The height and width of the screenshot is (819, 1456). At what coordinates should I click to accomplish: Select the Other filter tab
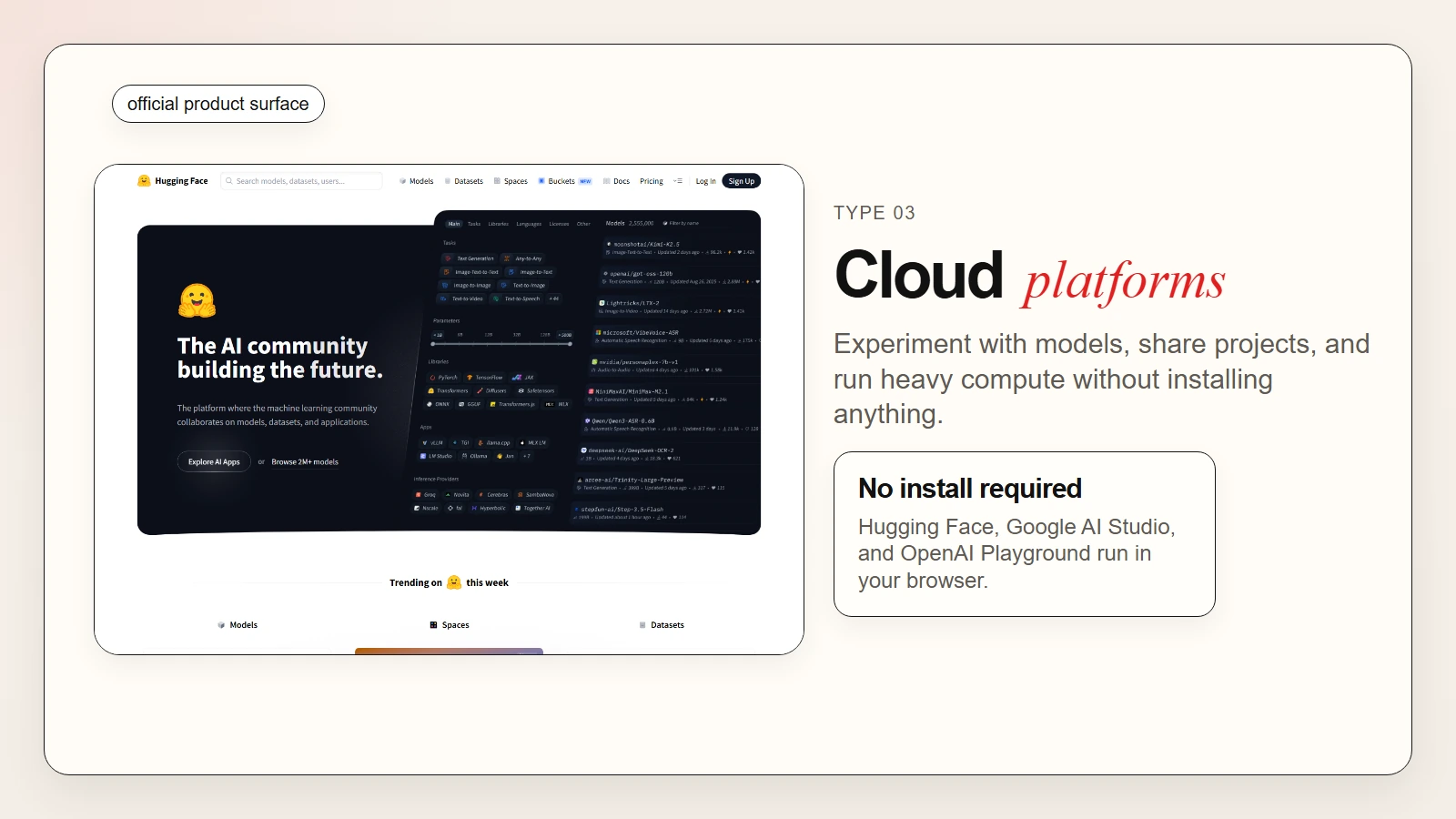583,223
